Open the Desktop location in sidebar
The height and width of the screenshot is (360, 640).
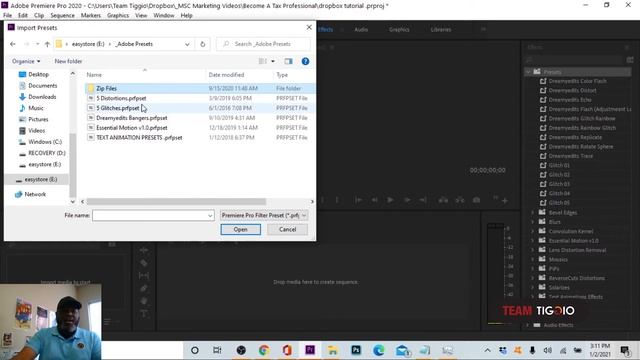coord(38,74)
